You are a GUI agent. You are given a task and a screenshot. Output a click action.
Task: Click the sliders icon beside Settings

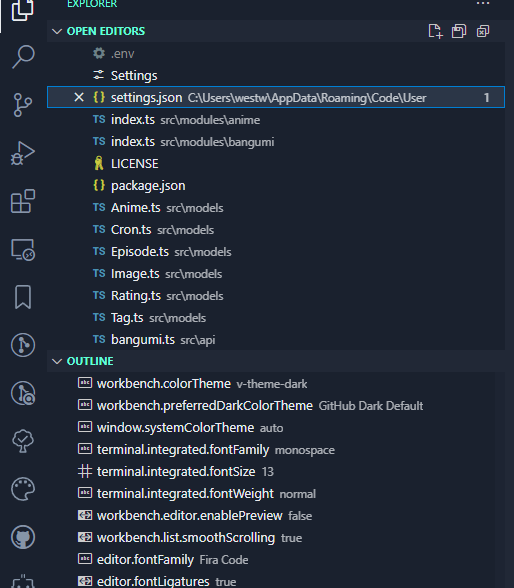[x=99, y=75]
